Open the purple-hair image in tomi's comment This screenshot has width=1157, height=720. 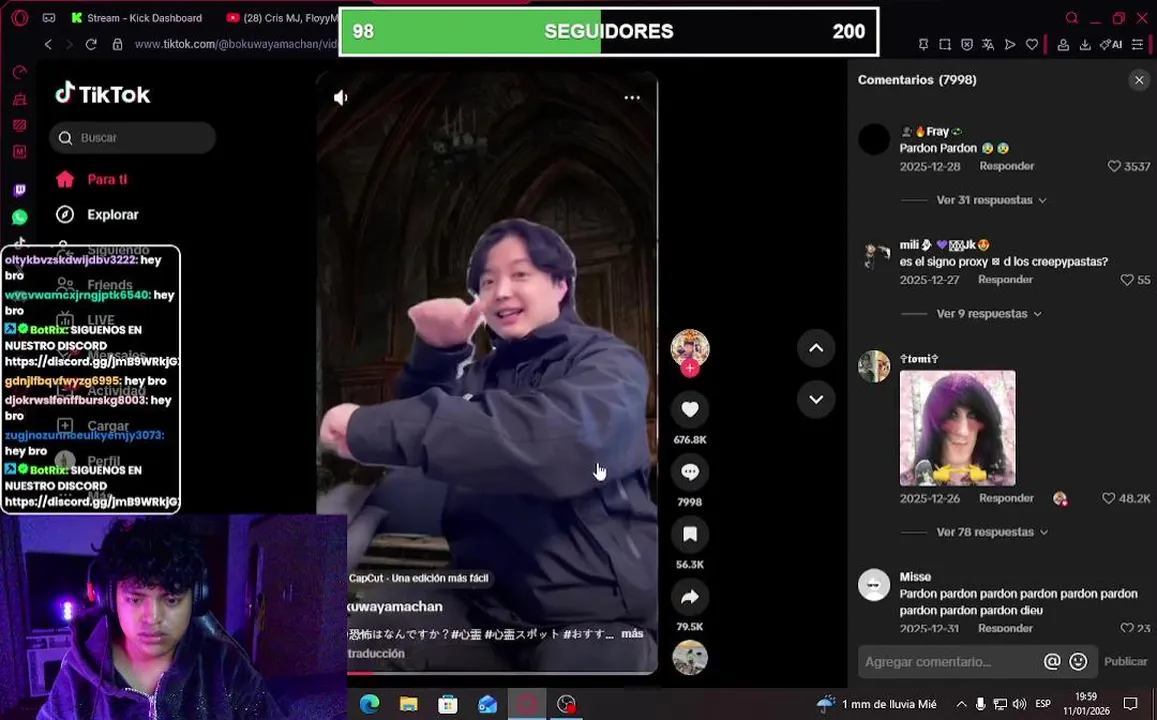tap(957, 428)
